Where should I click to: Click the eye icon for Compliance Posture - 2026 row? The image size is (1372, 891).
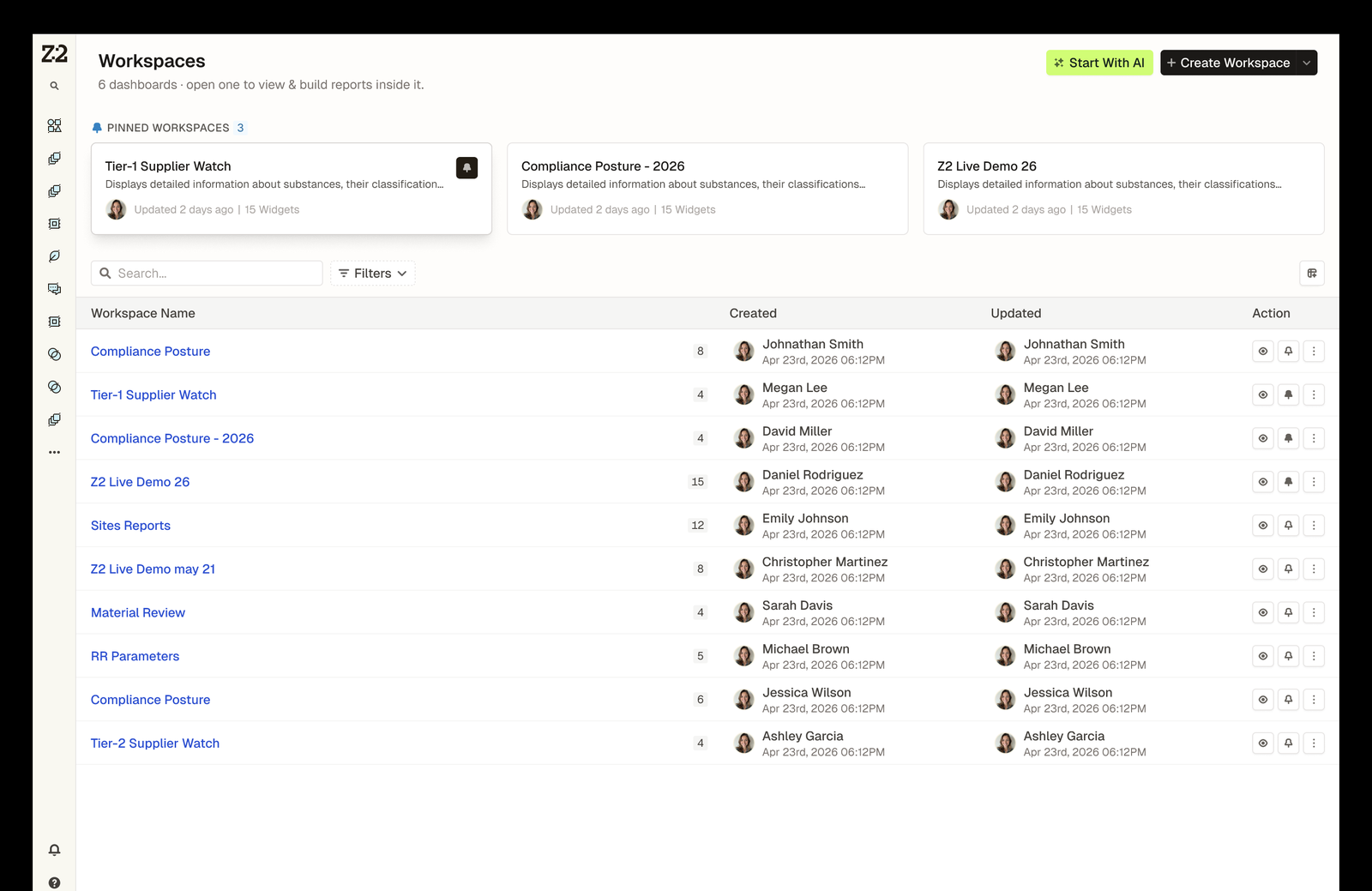1263,438
